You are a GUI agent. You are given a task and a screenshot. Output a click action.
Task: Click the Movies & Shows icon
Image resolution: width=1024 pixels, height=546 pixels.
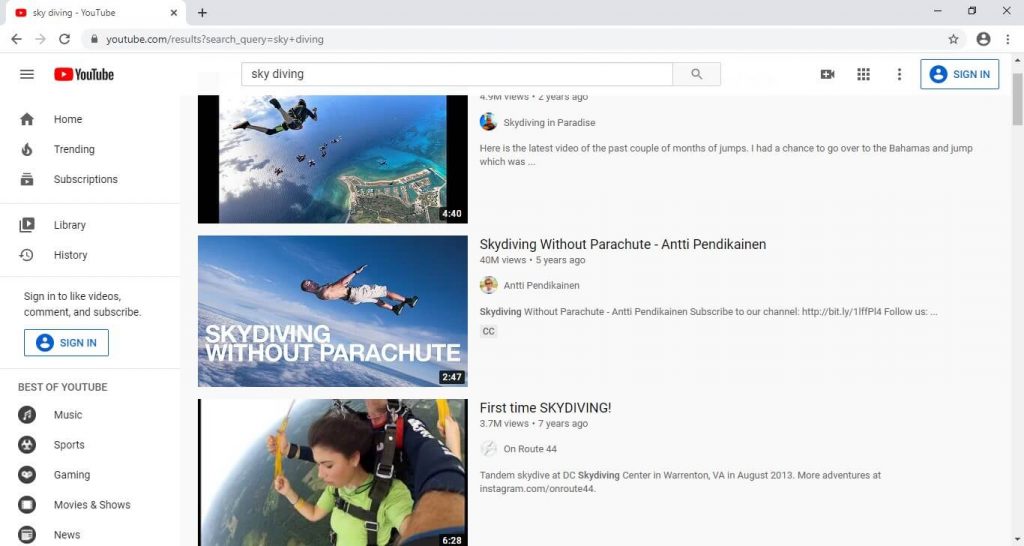27,505
